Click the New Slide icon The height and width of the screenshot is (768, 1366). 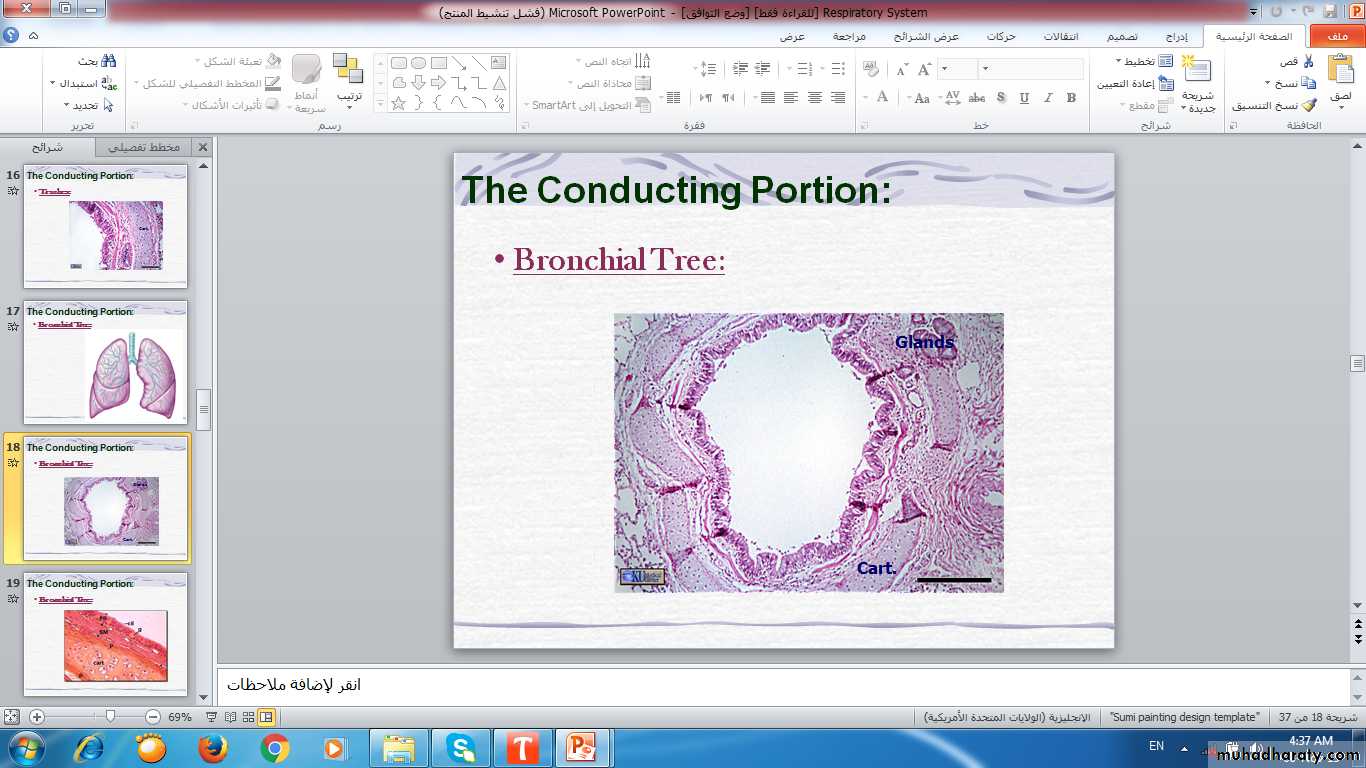pyautogui.click(x=1196, y=70)
